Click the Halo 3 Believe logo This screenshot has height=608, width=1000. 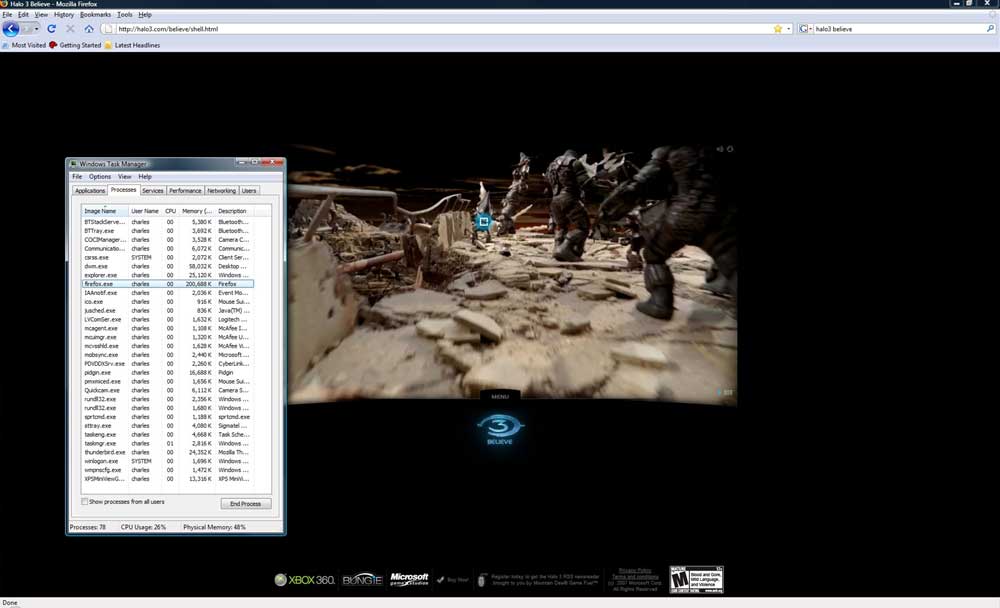(x=500, y=430)
